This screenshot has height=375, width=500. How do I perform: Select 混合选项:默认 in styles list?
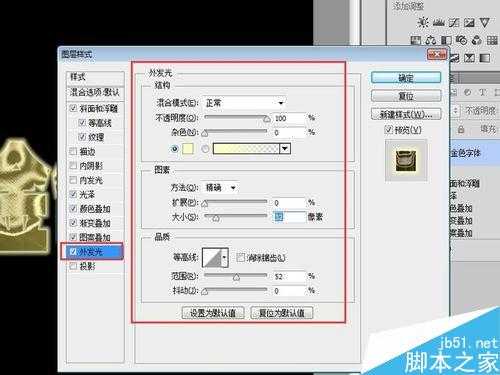[x=95, y=92]
